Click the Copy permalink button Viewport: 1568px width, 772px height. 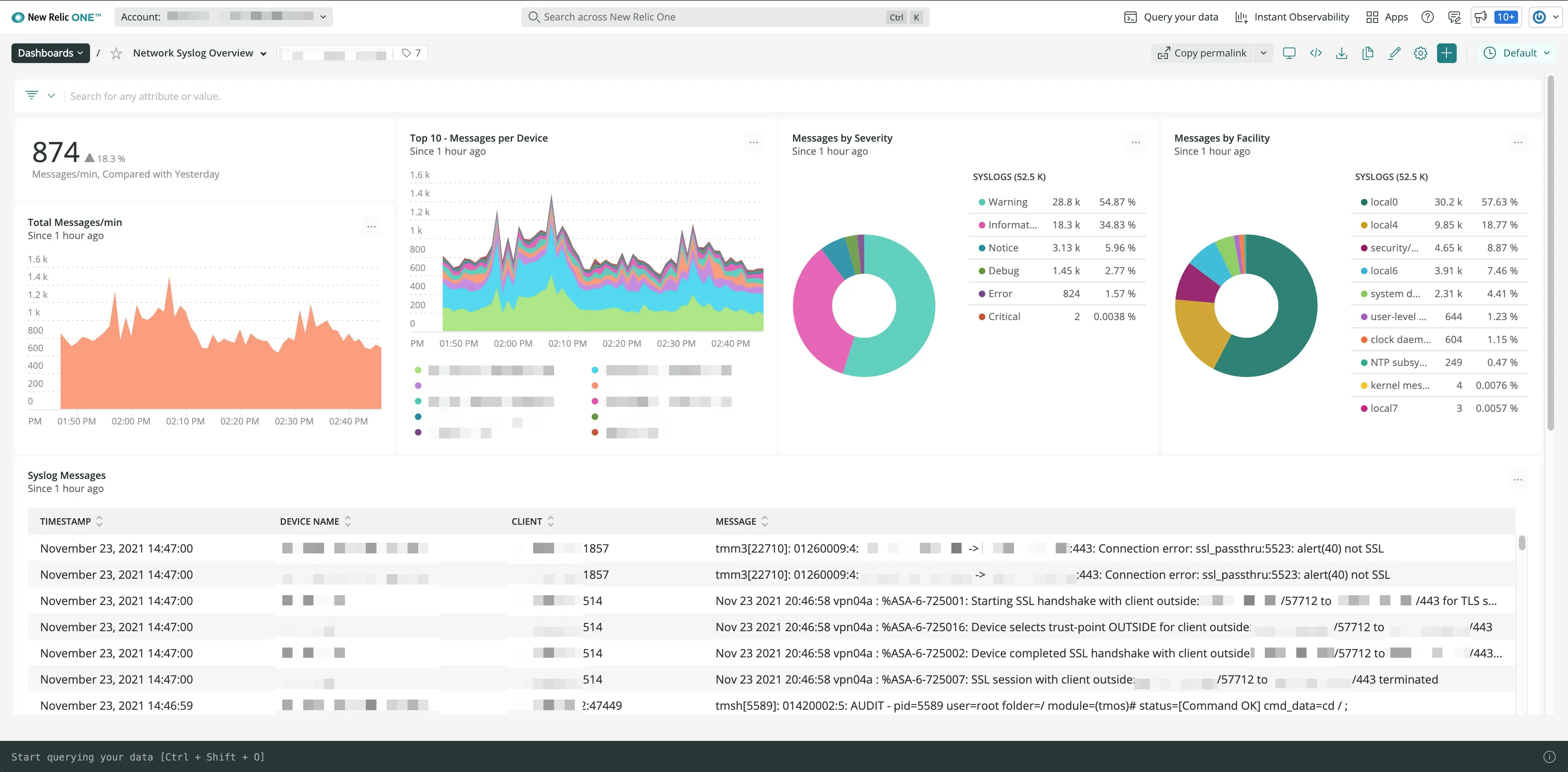point(1202,53)
